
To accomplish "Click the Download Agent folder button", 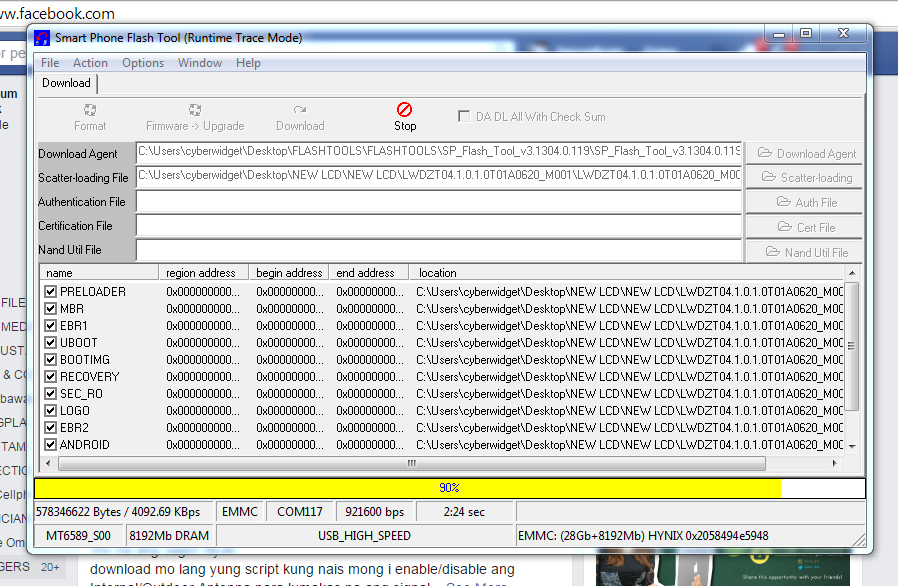I will pyautogui.click(x=806, y=154).
